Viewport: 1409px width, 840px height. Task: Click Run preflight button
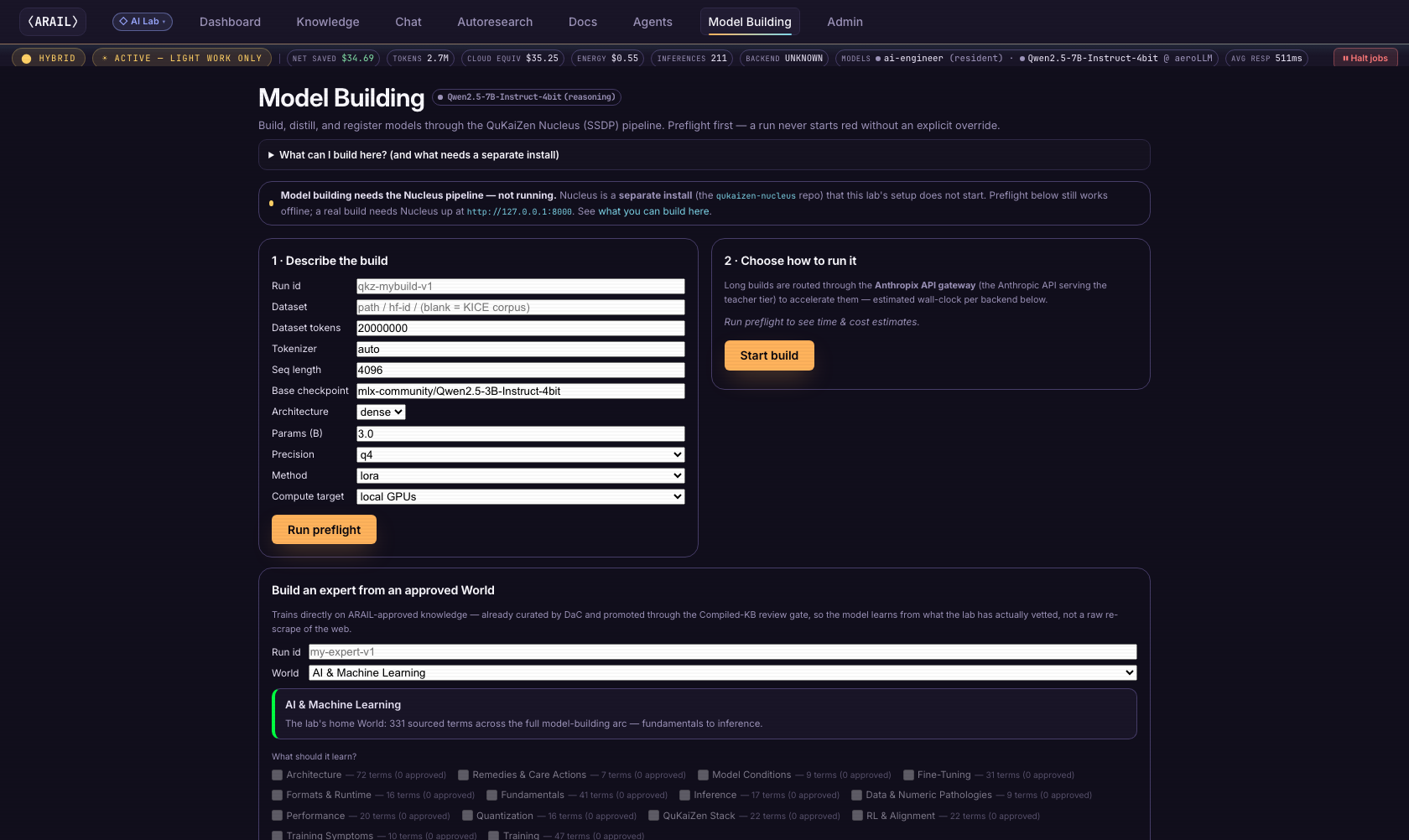324,530
